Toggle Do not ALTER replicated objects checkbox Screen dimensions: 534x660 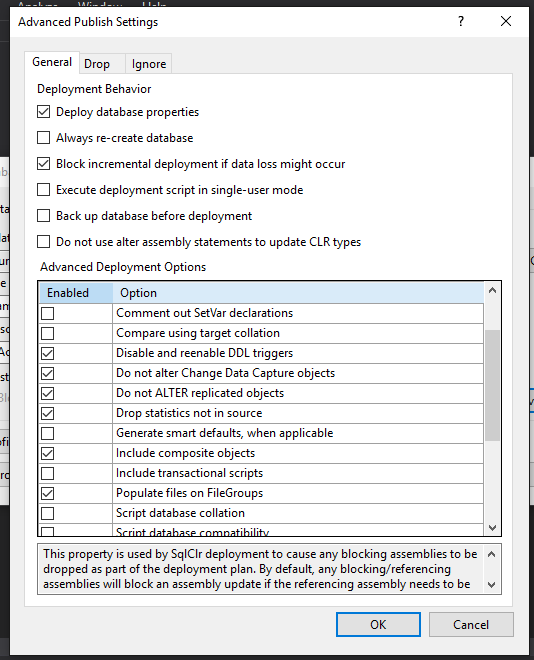click(48, 394)
